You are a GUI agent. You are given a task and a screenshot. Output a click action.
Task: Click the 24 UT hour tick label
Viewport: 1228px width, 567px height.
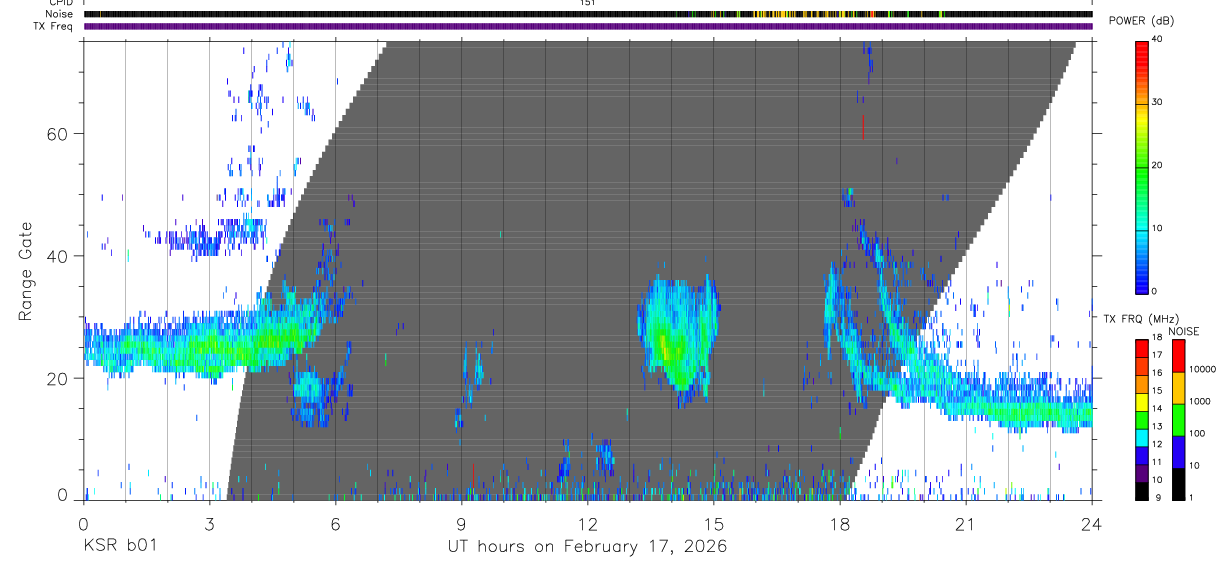click(x=1091, y=523)
